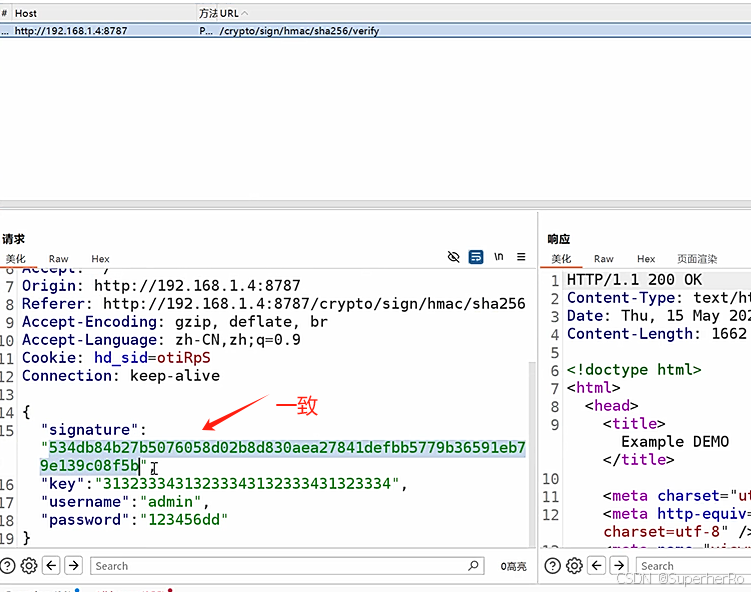Image resolution: width=751 pixels, height=592 pixels.
Task: Click back arrow under response panel
Action: click(596, 566)
